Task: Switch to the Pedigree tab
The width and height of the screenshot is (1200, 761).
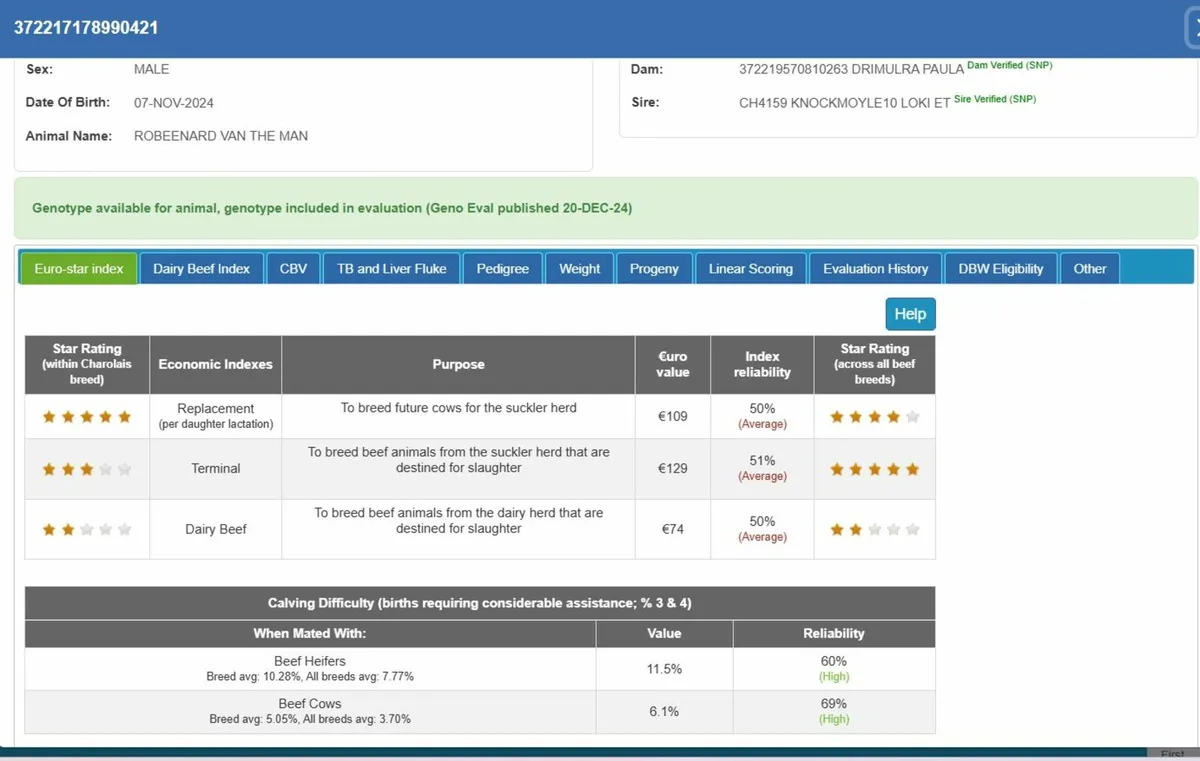Action: pyautogui.click(x=503, y=269)
